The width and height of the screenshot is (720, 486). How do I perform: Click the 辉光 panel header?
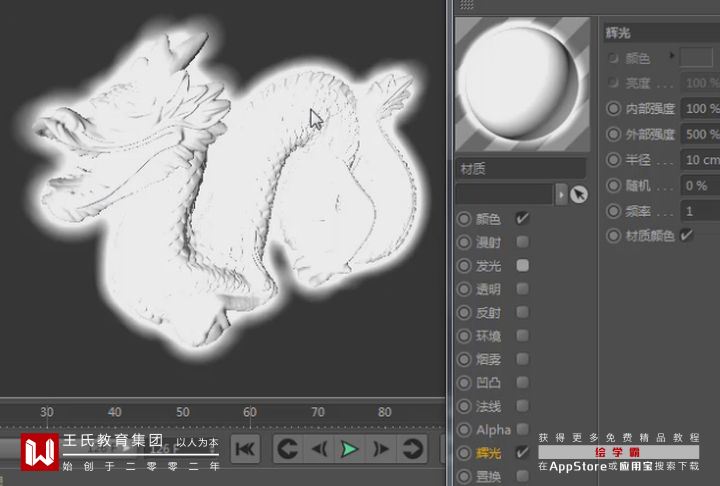[x=661, y=33]
